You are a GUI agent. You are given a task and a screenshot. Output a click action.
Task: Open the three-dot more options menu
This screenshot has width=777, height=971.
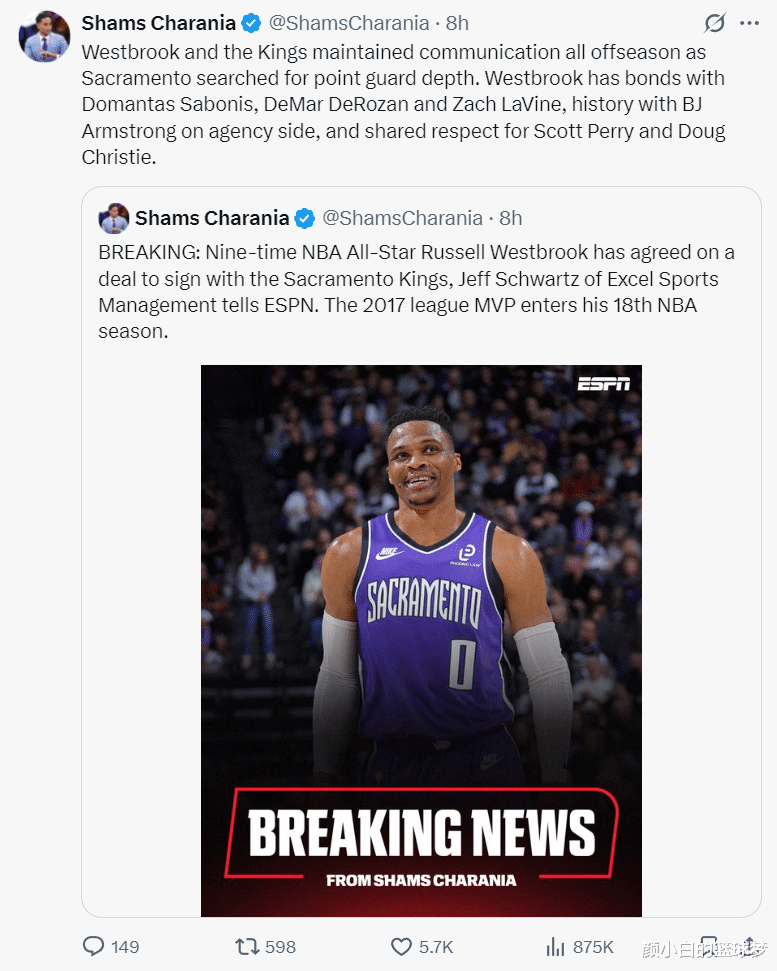pyautogui.click(x=749, y=24)
